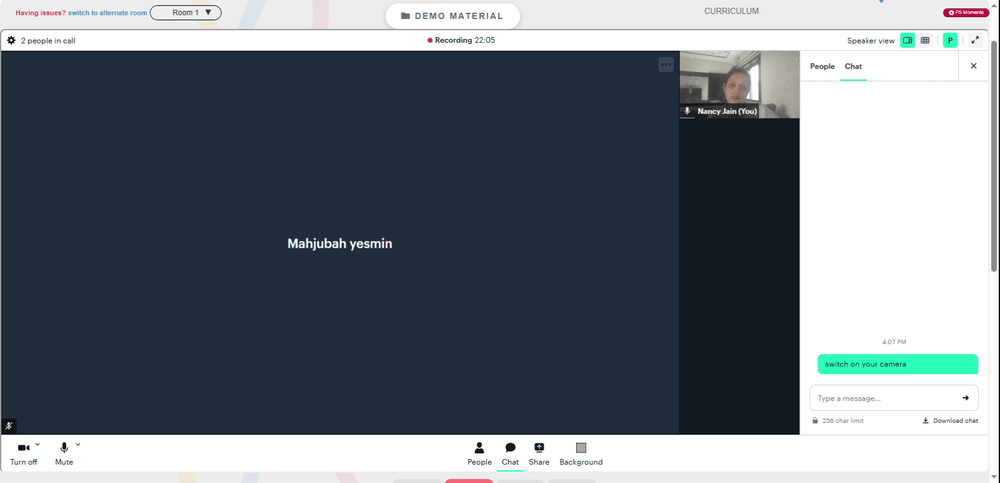
Task: Start screen Share
Action: pyautogui.click(x=539, y=454)
